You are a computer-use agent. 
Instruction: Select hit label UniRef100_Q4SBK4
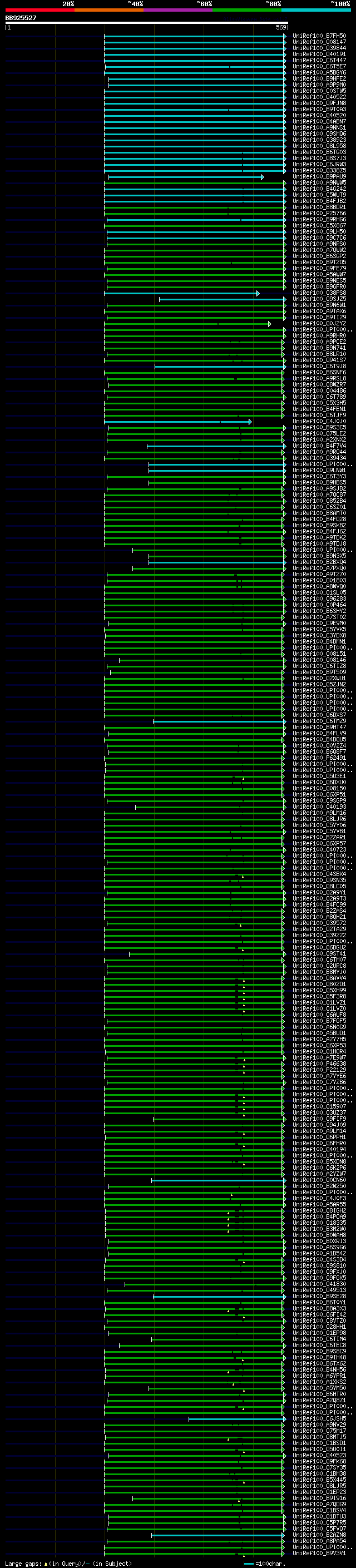319,874
